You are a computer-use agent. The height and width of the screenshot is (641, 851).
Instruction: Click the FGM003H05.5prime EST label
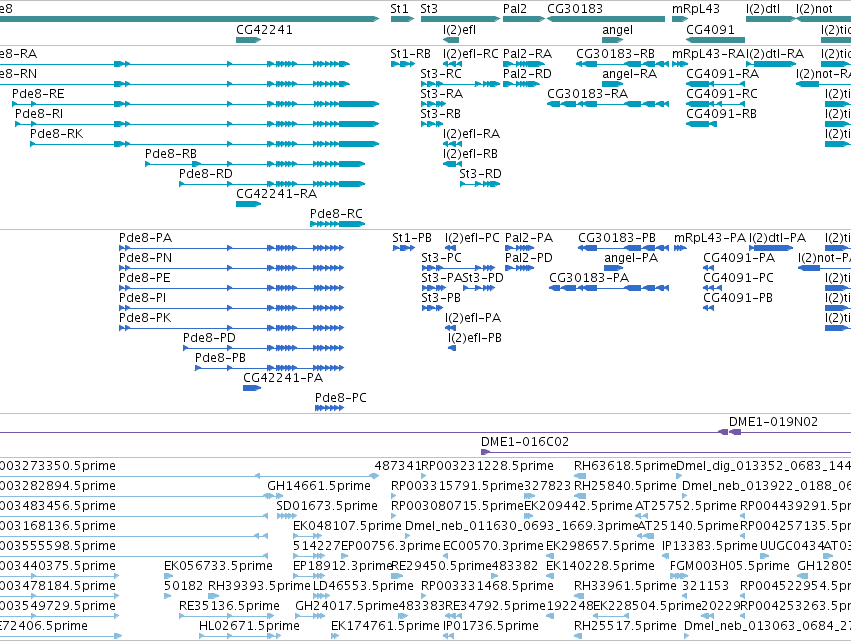[x=729, y=567]
